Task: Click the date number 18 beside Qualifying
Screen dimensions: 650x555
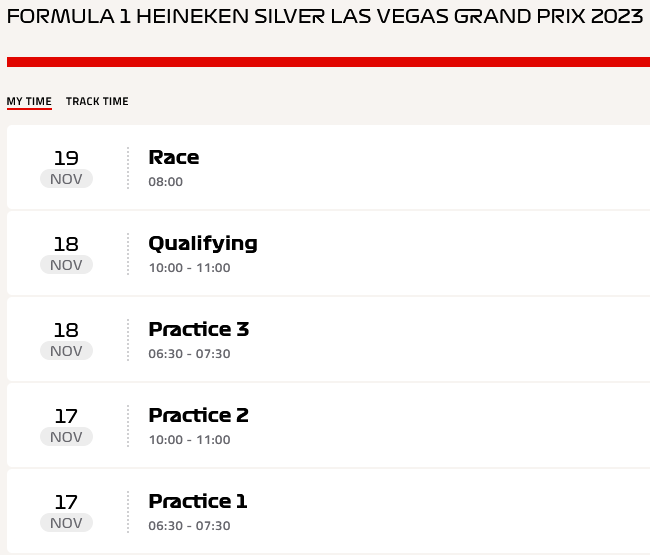Action: 66,244
